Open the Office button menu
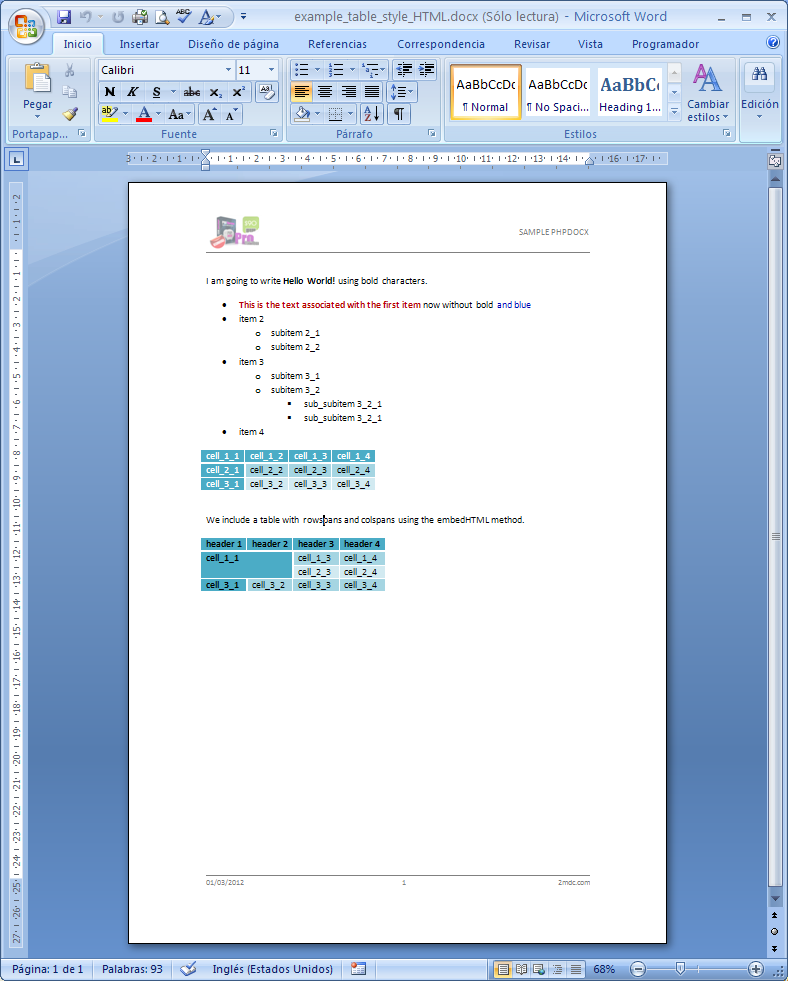Image resolution: width=788 pixels, height=981 pixels. [x=26, y=27]
